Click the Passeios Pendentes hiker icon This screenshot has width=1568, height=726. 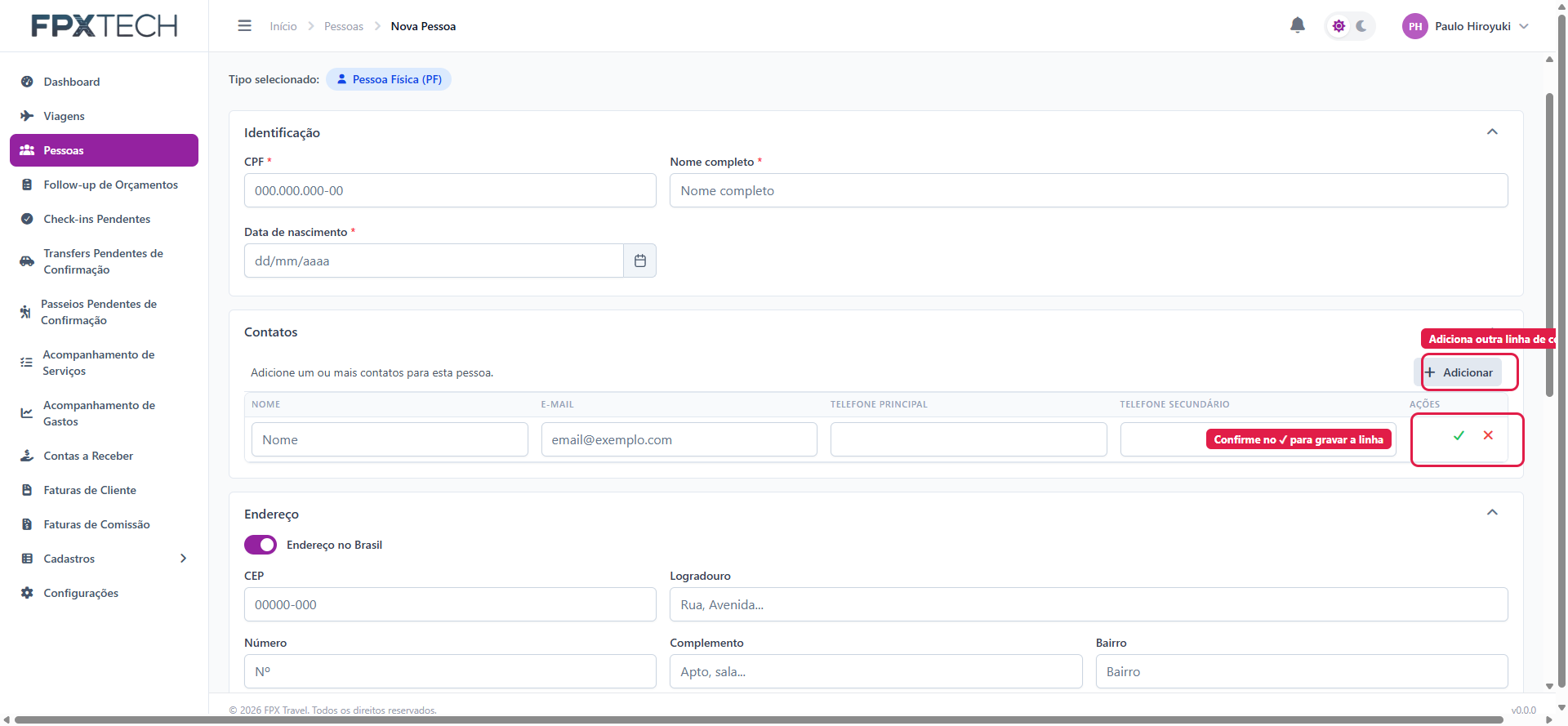tap(25, 312)
